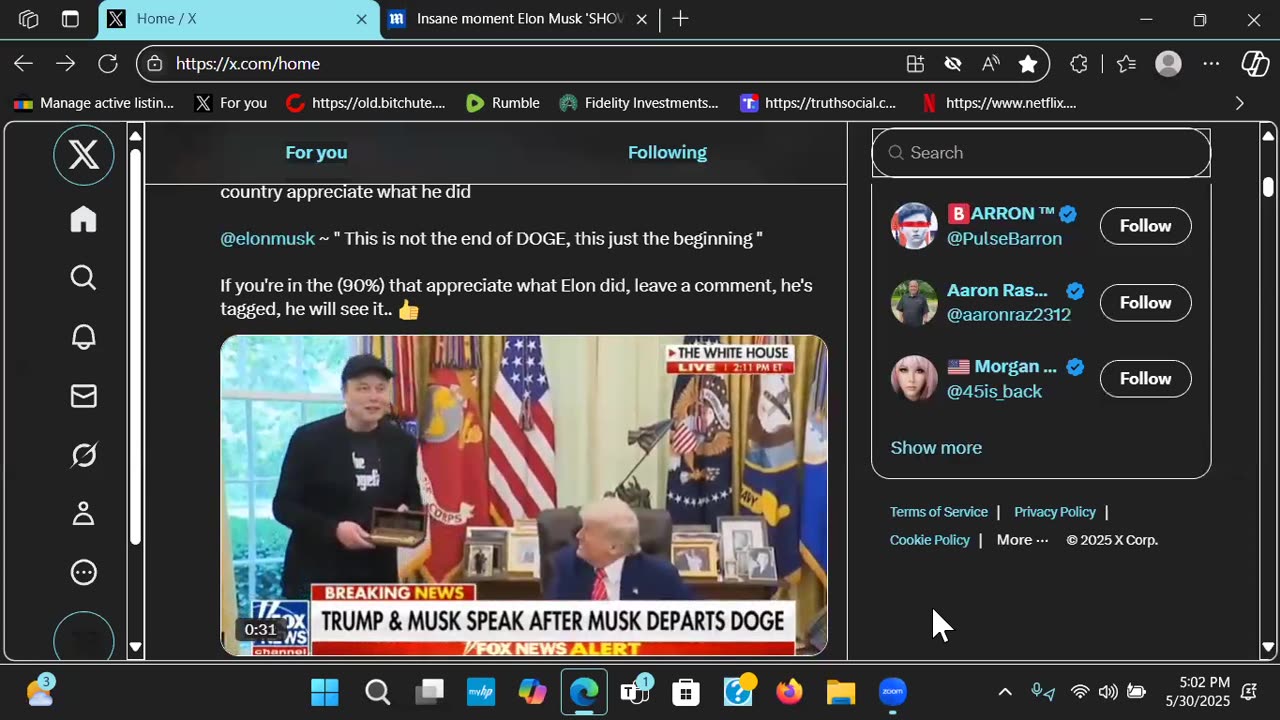Expand the favorites bar overflow chevron

coord(1240,103)
